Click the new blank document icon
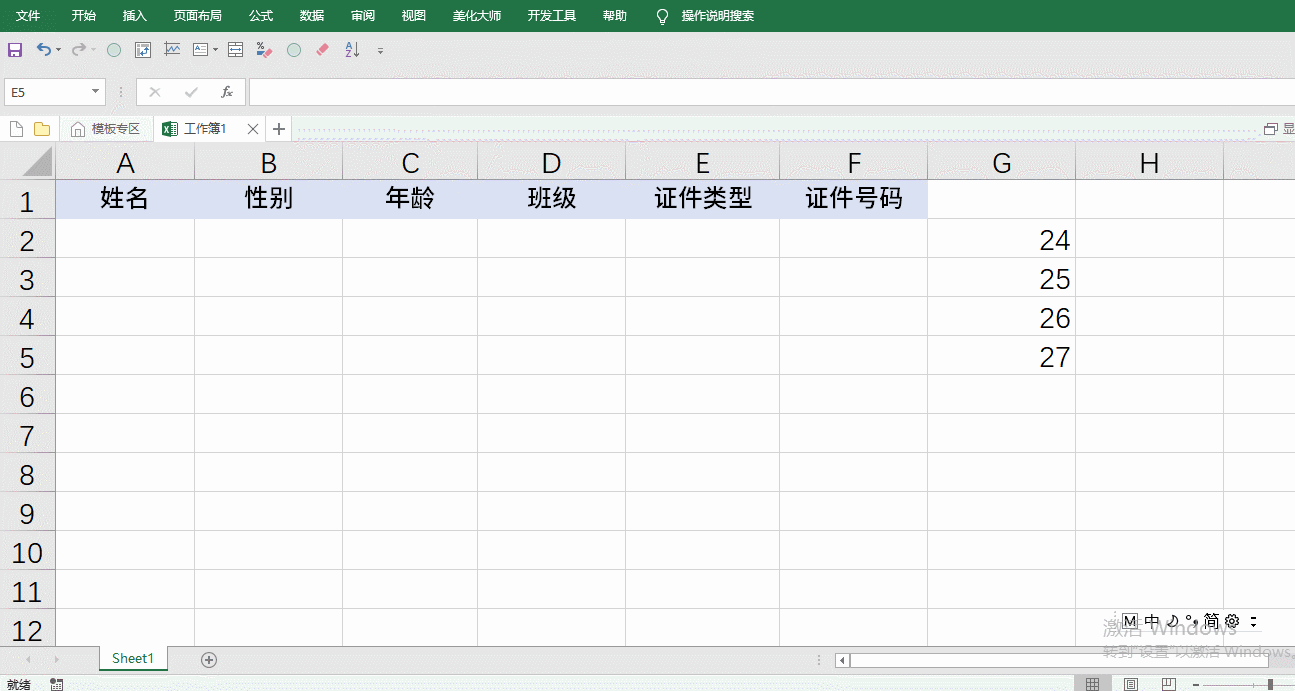 (16, 129)
